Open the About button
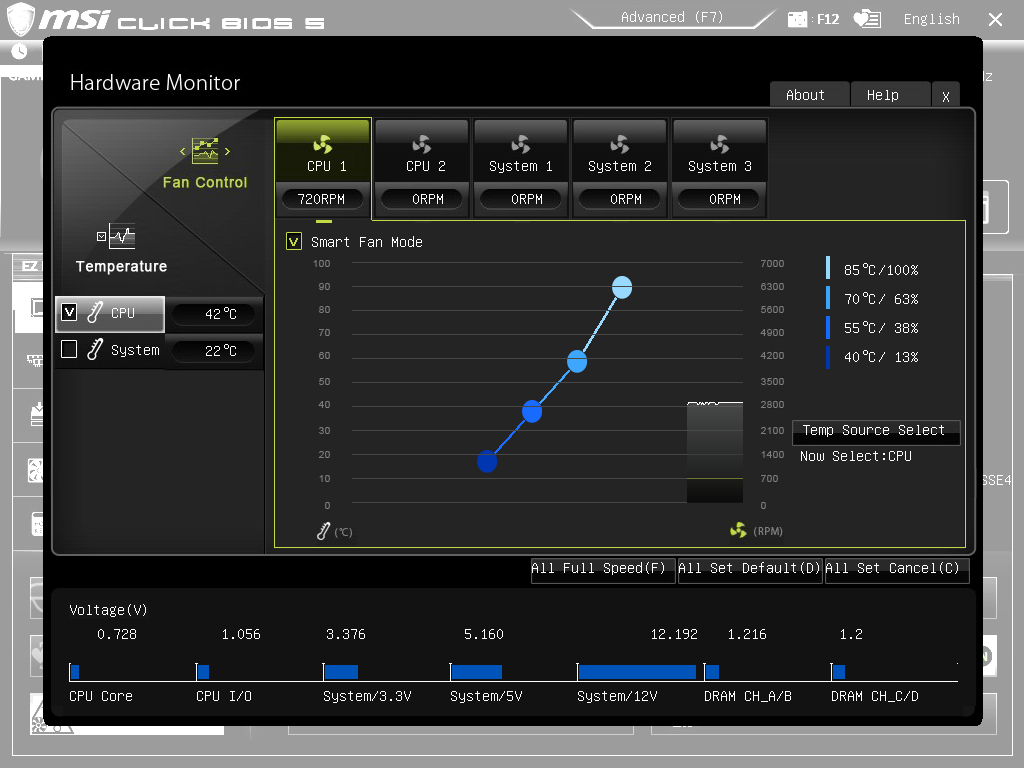 (809, 95)
